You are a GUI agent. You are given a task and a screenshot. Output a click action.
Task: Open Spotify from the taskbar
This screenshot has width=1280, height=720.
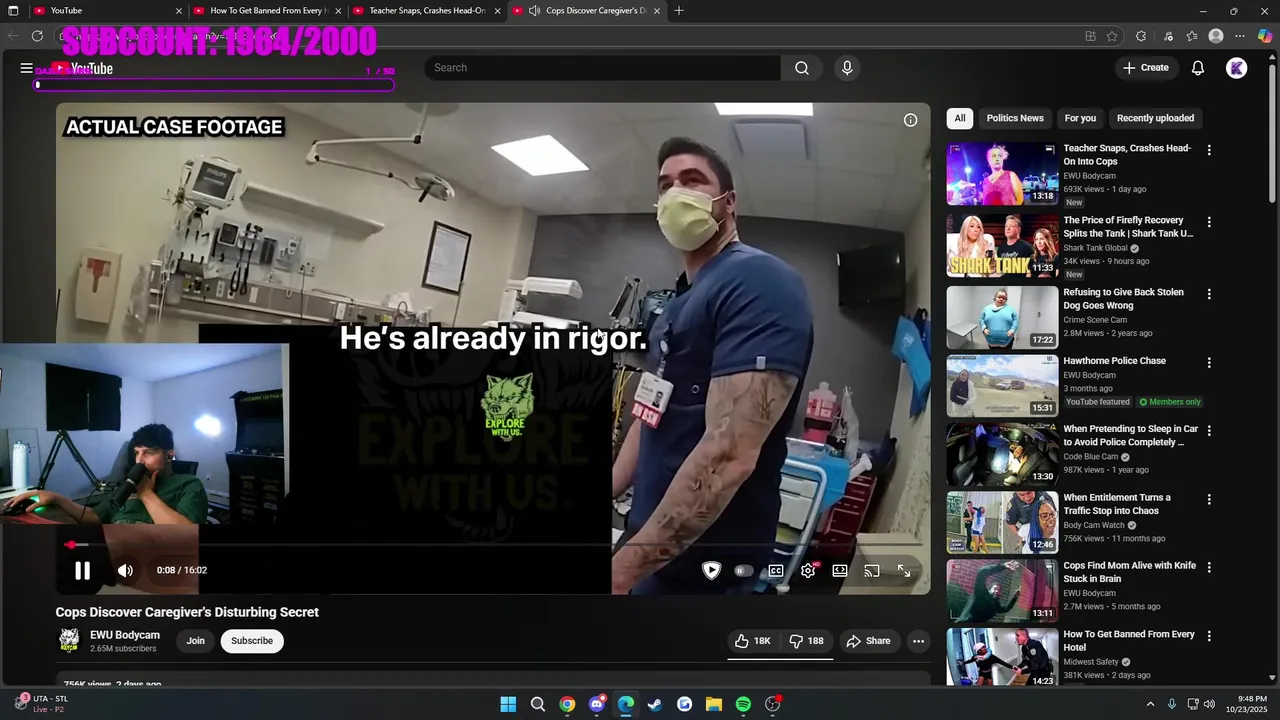coord(743,704)
